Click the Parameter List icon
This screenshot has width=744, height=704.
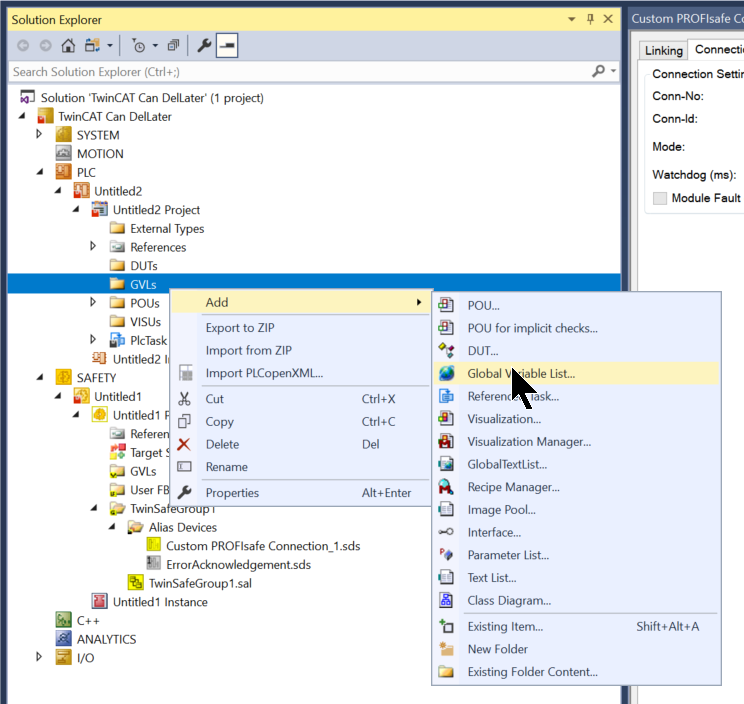point(446,555)
